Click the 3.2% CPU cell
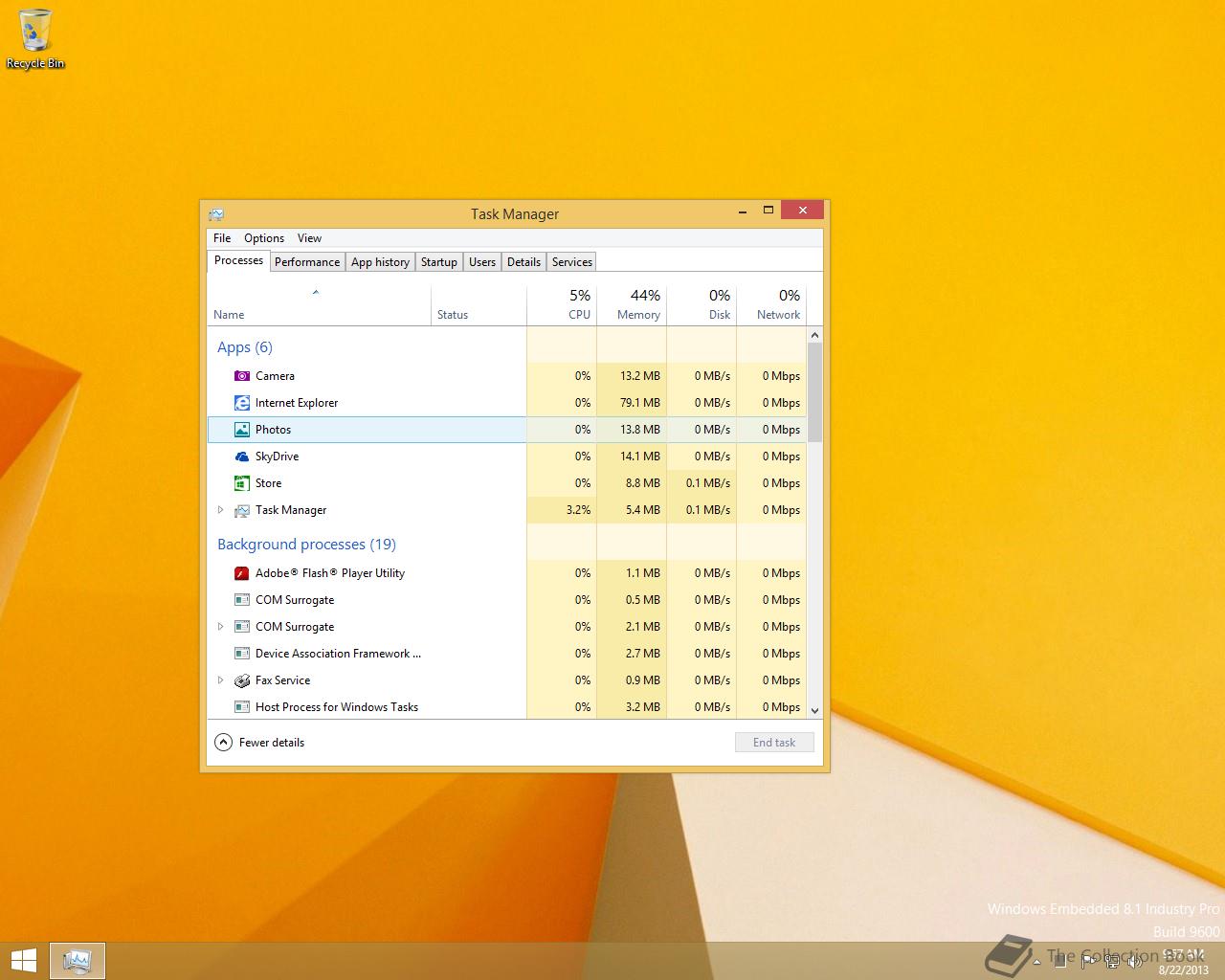This screenshot has height=980, width=1225. [x=562, y=510]
